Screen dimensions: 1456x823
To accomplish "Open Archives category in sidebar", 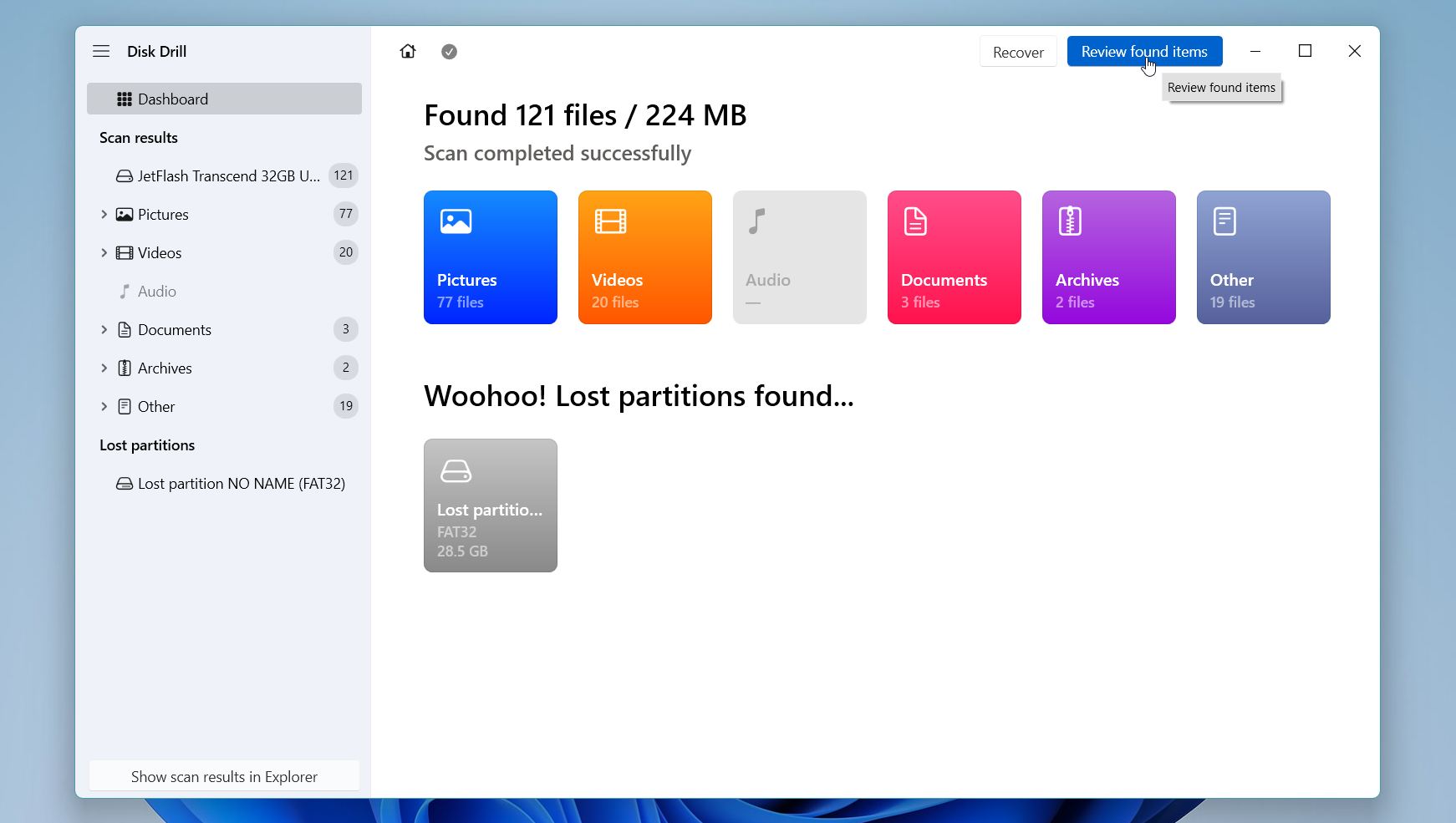I will tap(224, 368).
